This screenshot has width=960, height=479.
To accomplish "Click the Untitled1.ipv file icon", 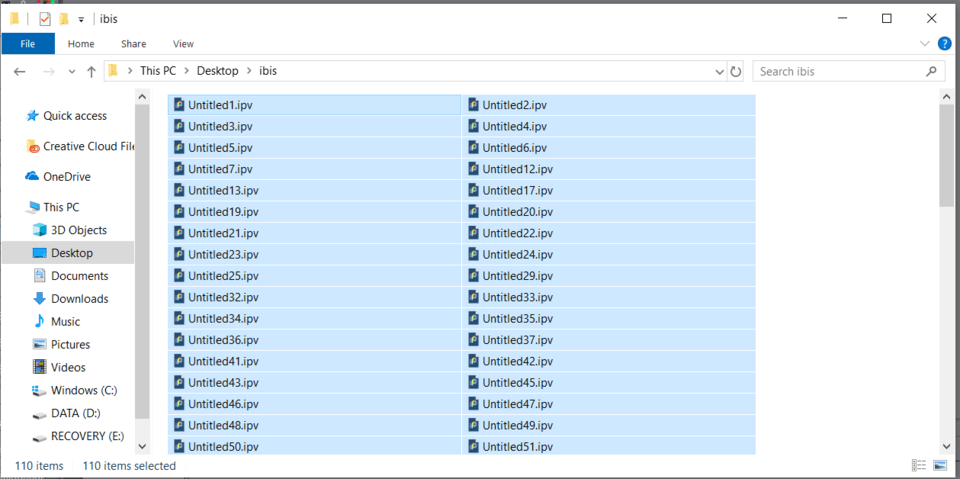I will click(x=179, y=105).
